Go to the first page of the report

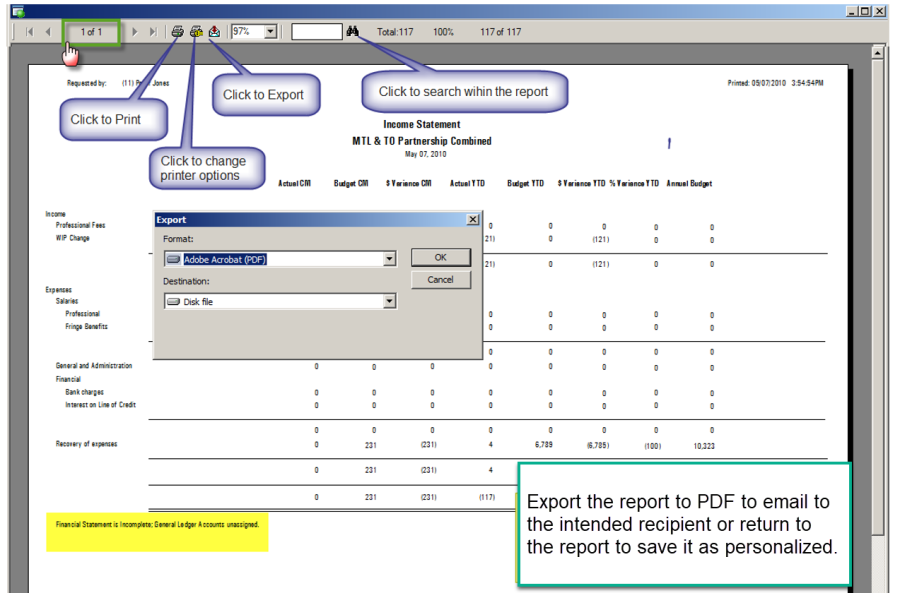(x=29, y=32)
